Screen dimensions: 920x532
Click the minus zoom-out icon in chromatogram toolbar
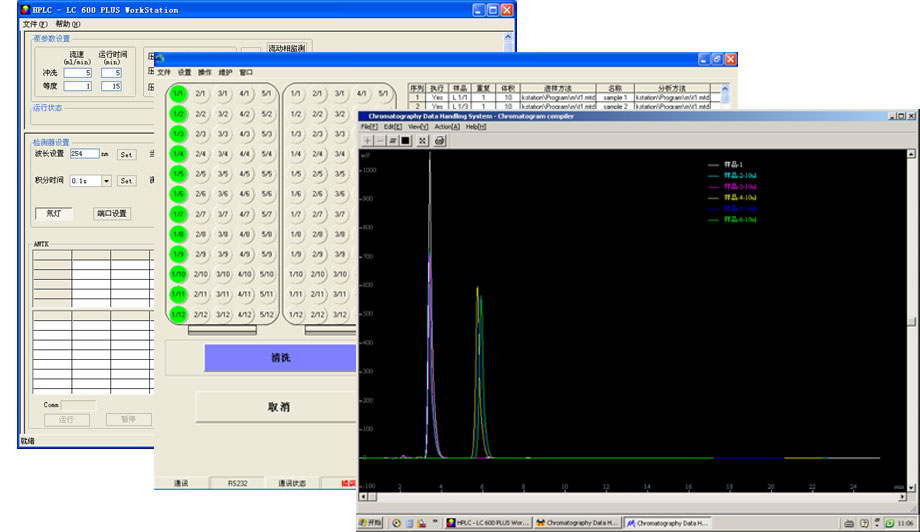point(380,141)
